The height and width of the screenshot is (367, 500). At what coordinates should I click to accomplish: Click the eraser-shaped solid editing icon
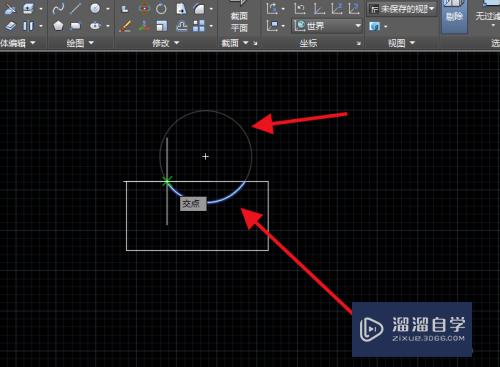(10, 26)
